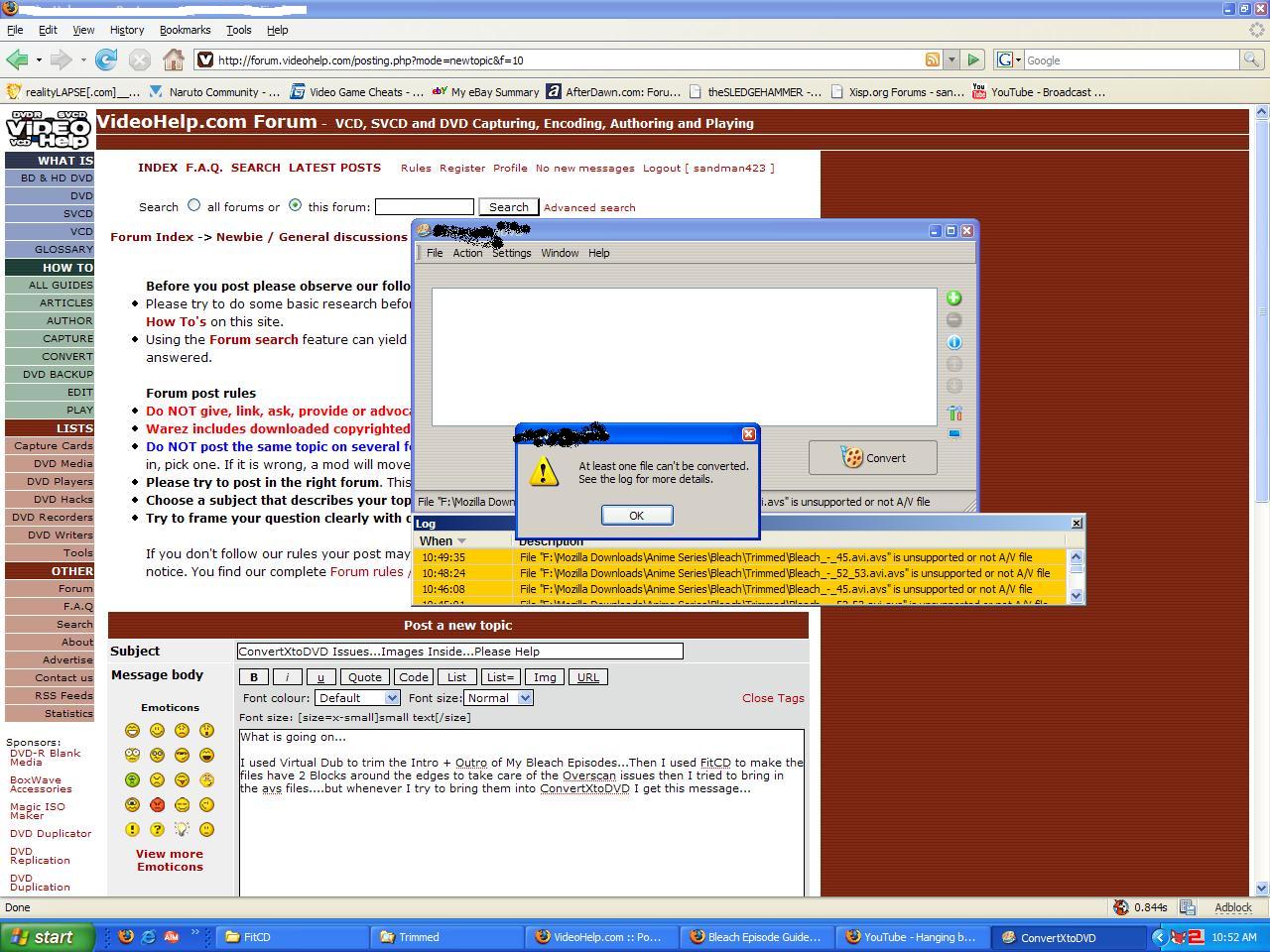Click the Quote formatting button
Screen dimensions: 1270x952
(364, 677)
